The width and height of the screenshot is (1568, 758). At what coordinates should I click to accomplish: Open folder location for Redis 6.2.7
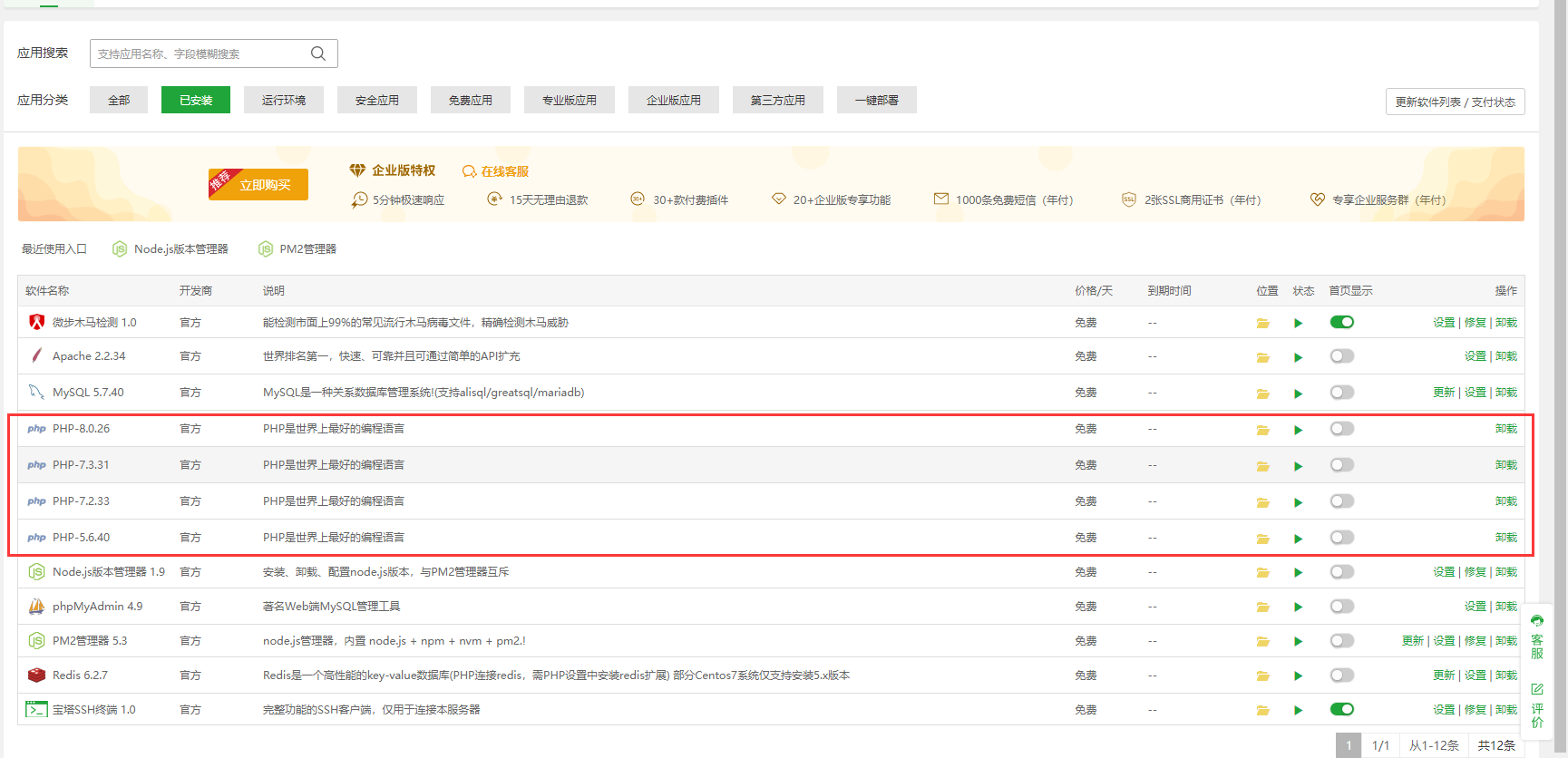[1262, 676]
